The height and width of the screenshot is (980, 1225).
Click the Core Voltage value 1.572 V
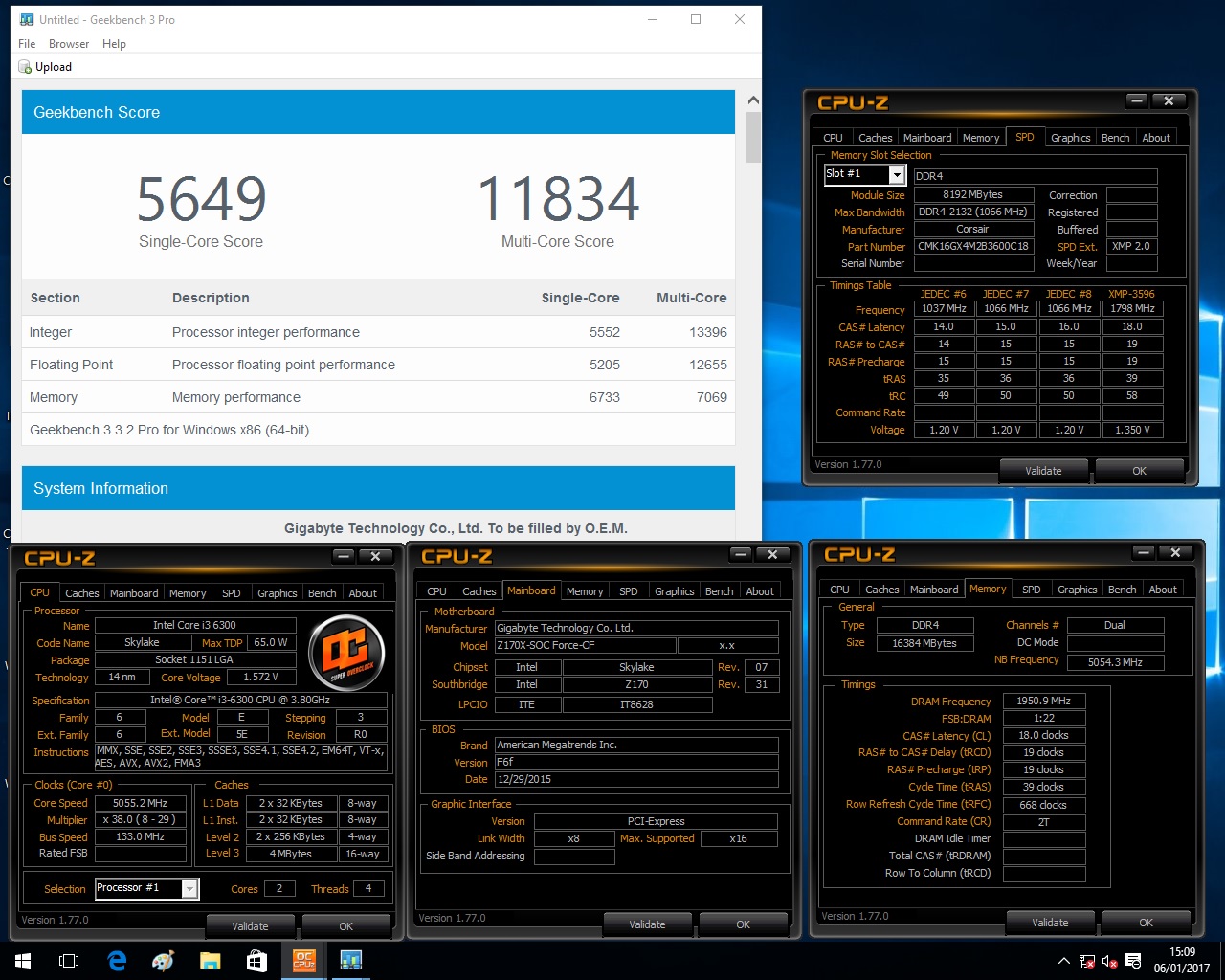(260, 677)
